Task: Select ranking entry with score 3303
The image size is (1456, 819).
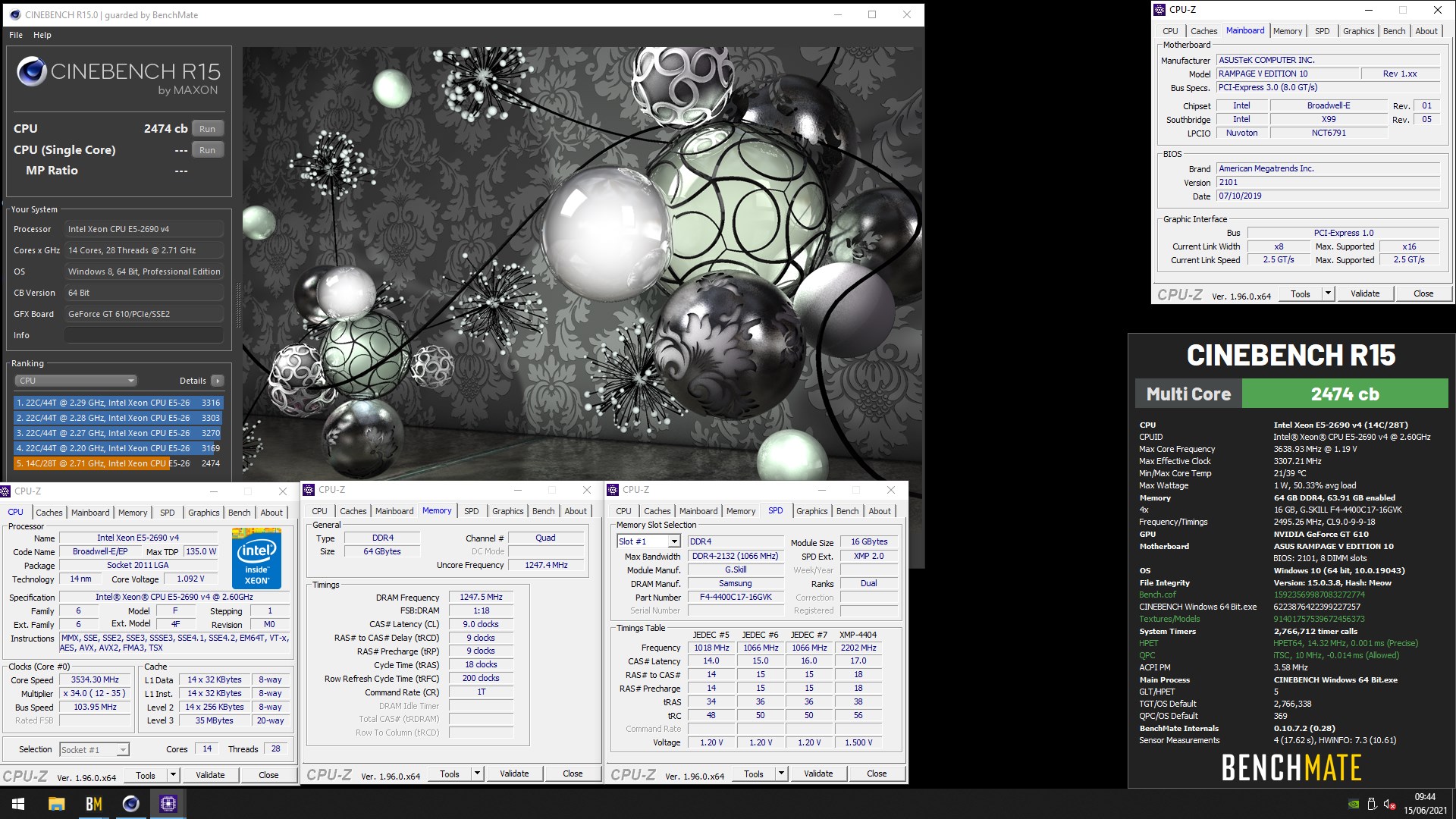Action: pos(118,418)
